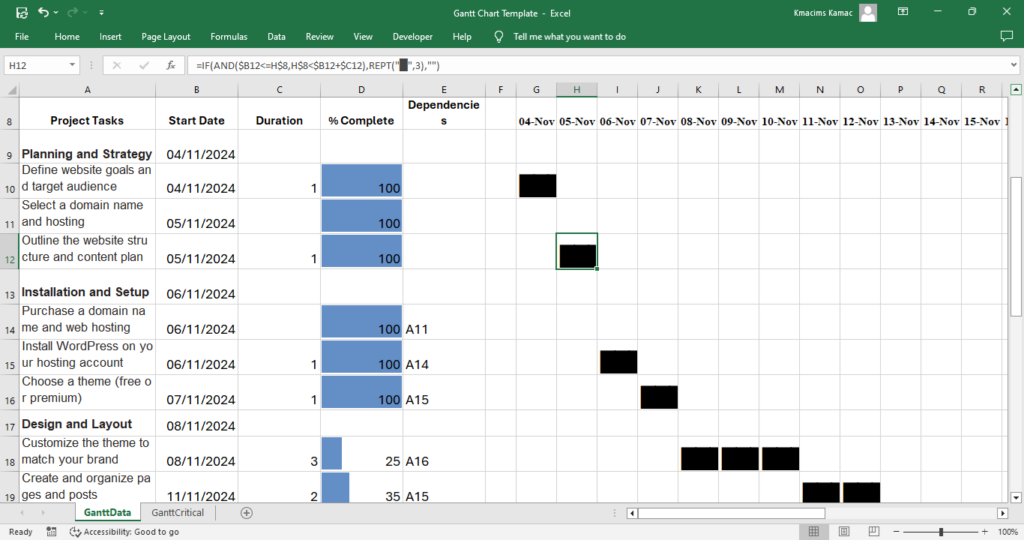The width and height of the screenshot is (1024, 540).
Task: Click the Enter formula checkmark icon
Action: (x=144, y=65)
